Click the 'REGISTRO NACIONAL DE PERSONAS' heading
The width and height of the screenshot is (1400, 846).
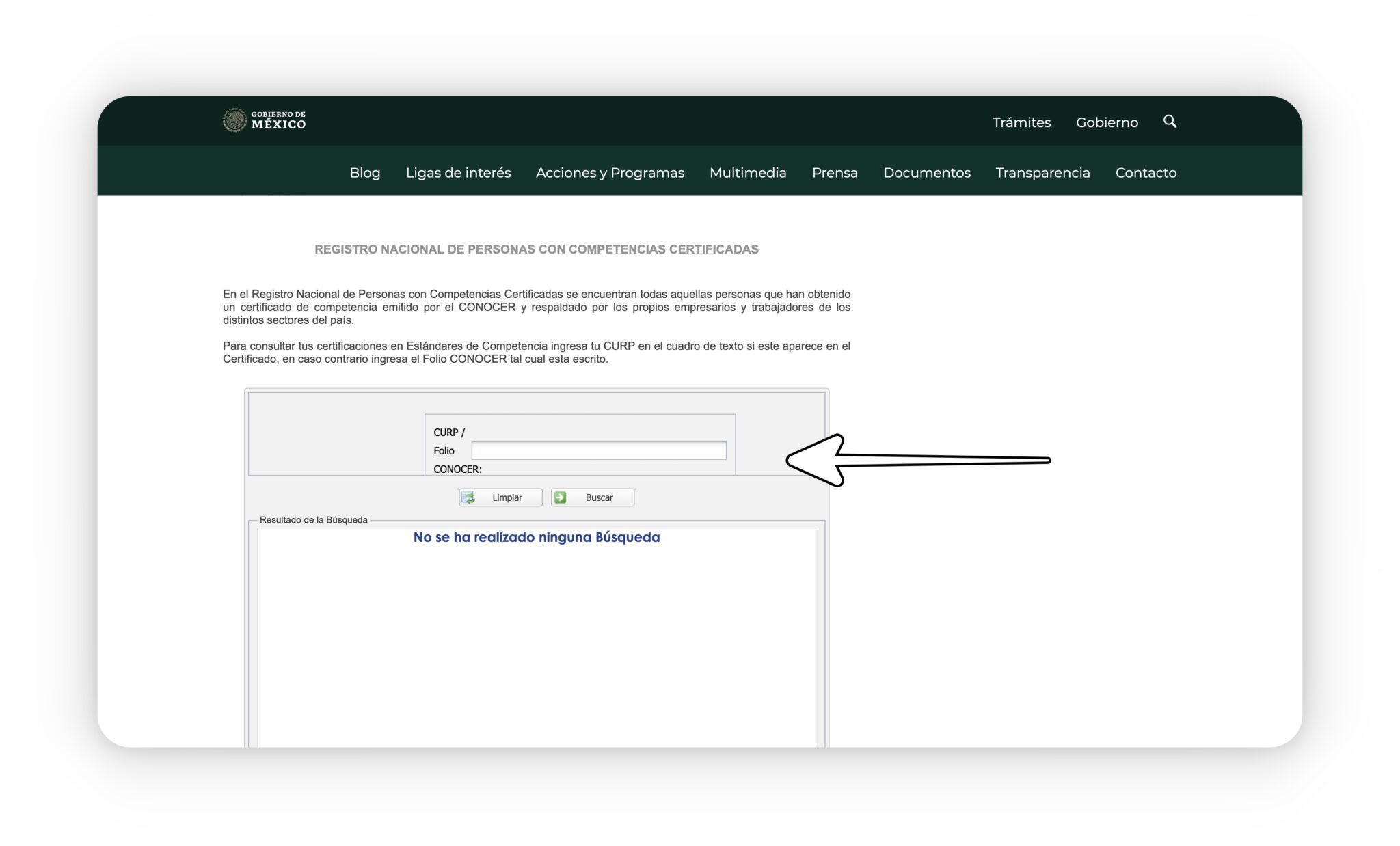pos(537,249)
